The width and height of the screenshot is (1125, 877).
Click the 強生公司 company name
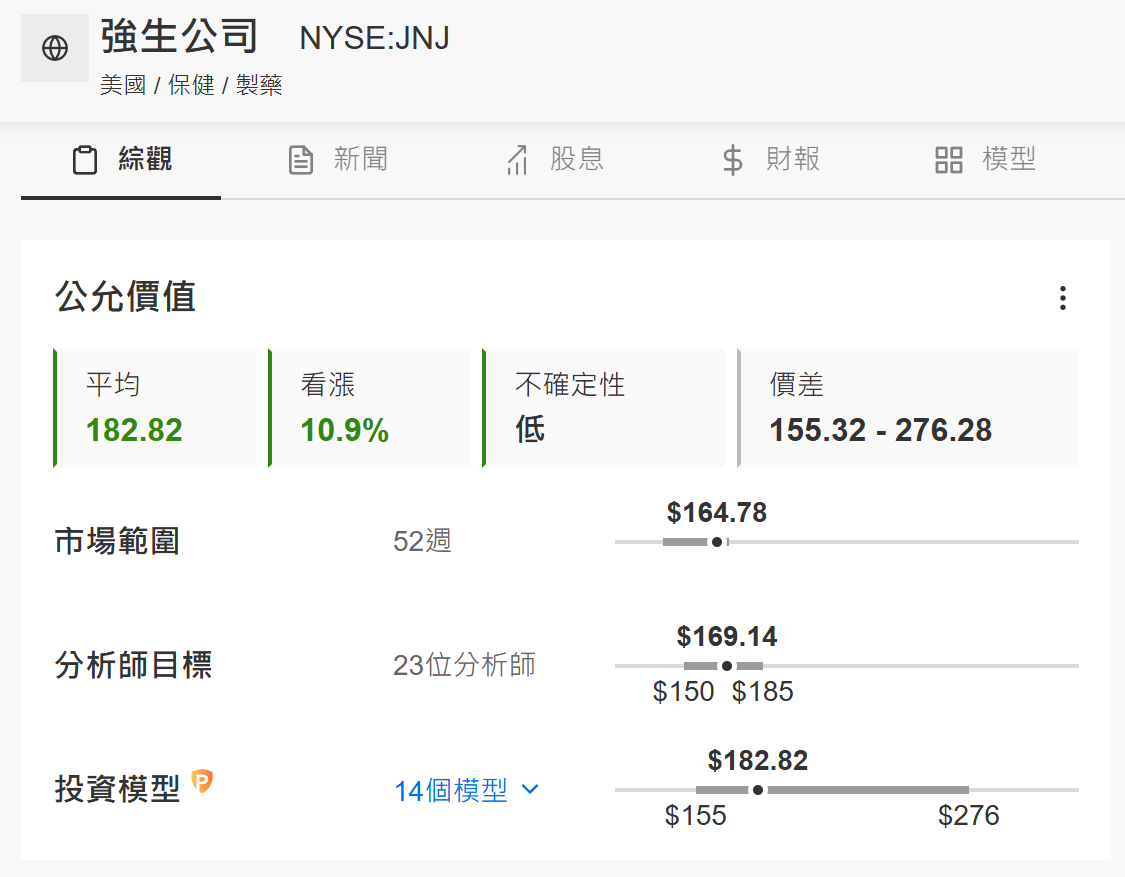click(x=179, y=36)
